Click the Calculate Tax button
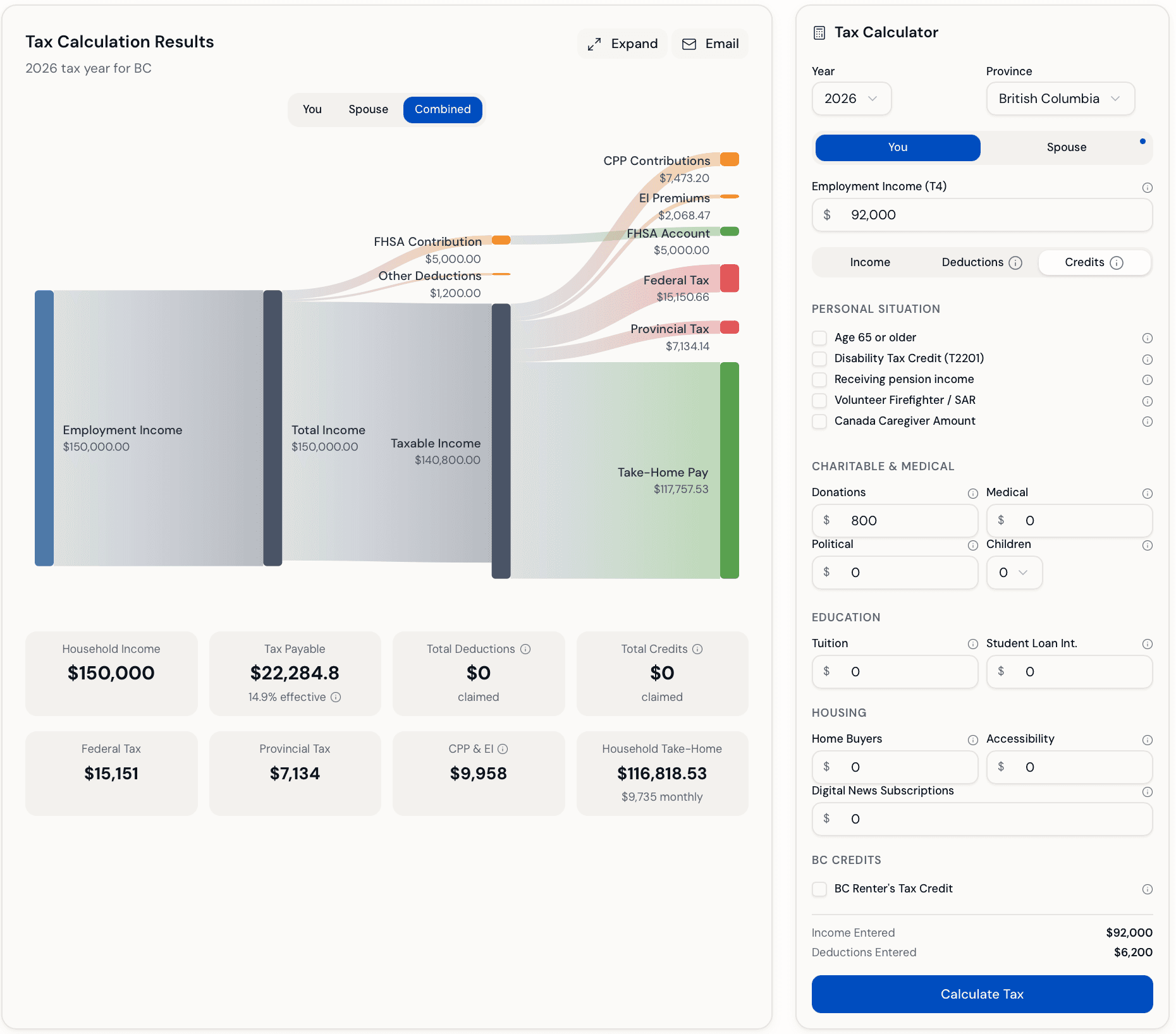Screen dimensions: 1176x1034 981,994
